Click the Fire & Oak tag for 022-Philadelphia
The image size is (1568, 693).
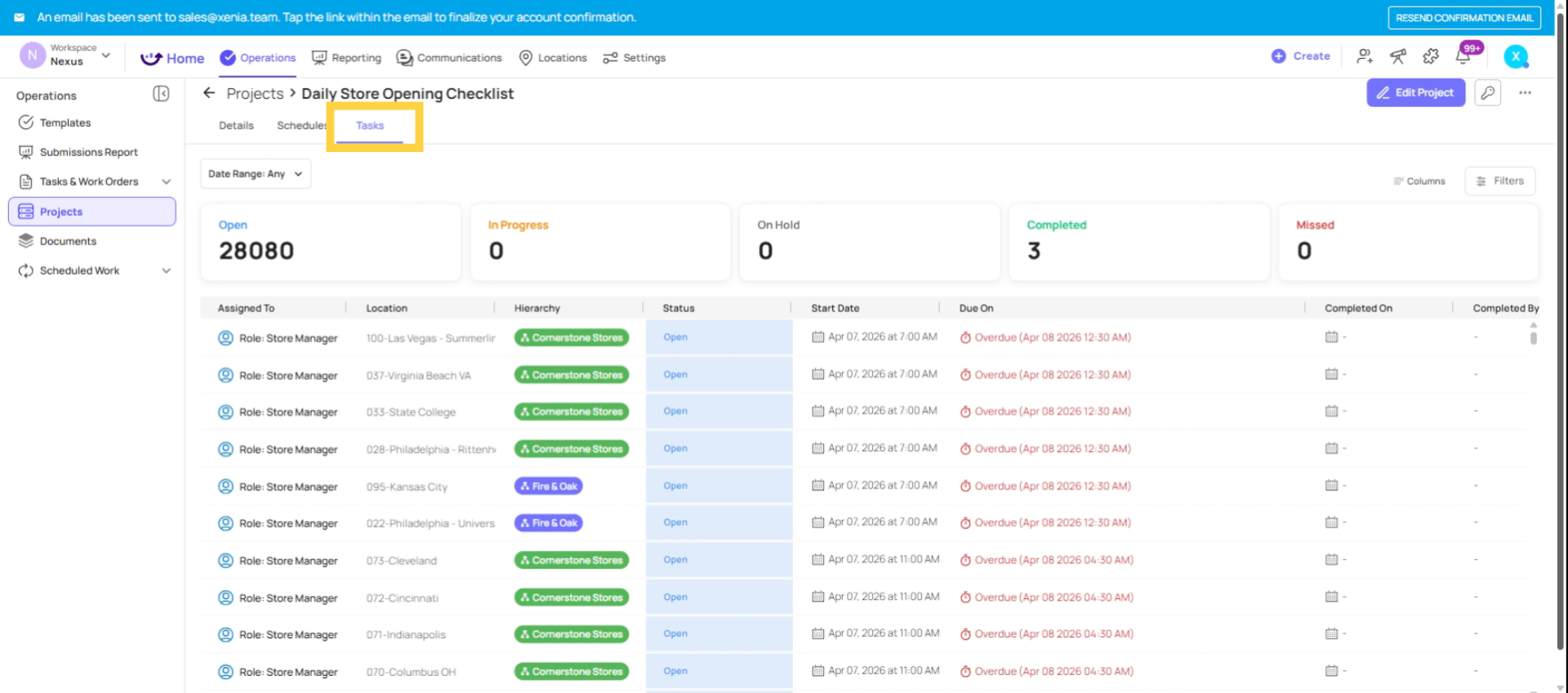coord(548,523)
